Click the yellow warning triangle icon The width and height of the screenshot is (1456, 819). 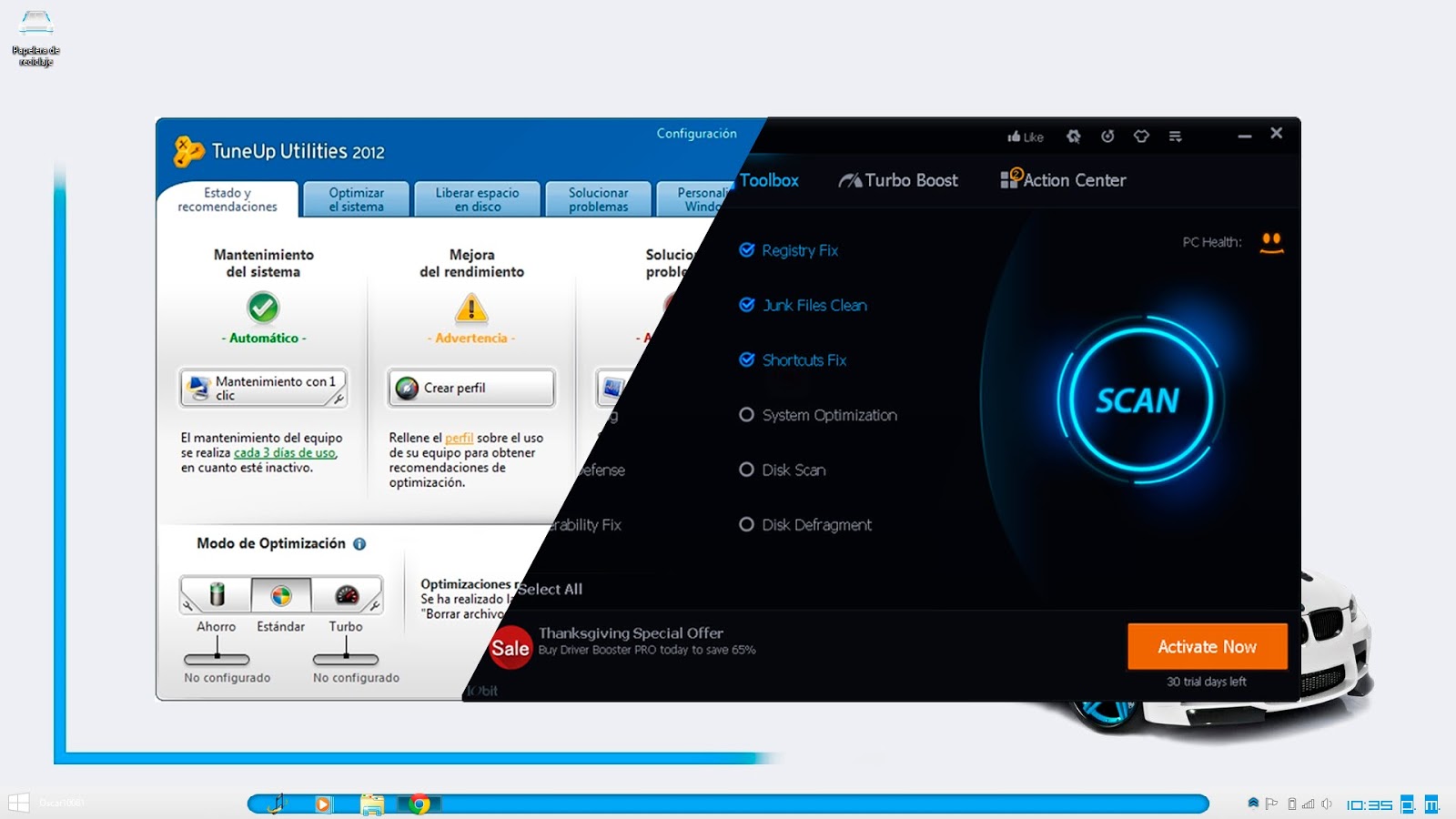pyautogui.click(x=471, y=308)
